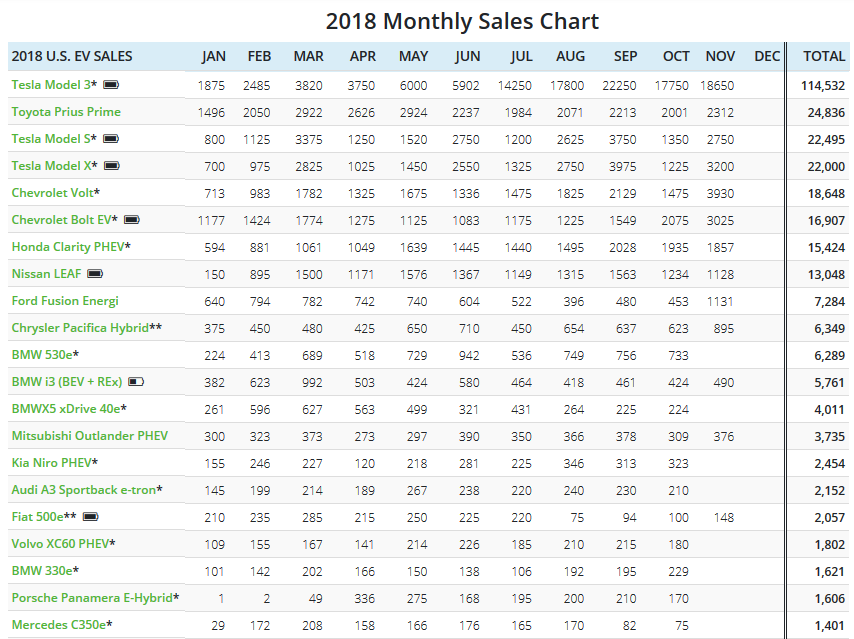The width and height of the screenshot is (854, 639).
Task: Open the Ford Fusion Energi link
Action: click(65, 301)
